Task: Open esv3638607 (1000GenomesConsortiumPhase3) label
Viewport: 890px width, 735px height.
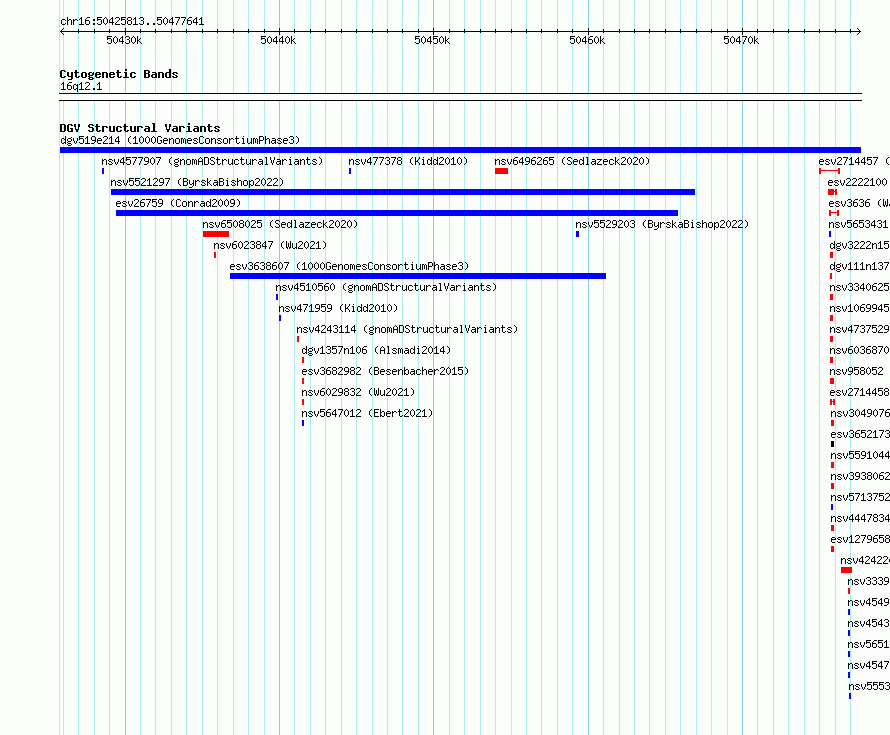Action: (x=349, y=266)
